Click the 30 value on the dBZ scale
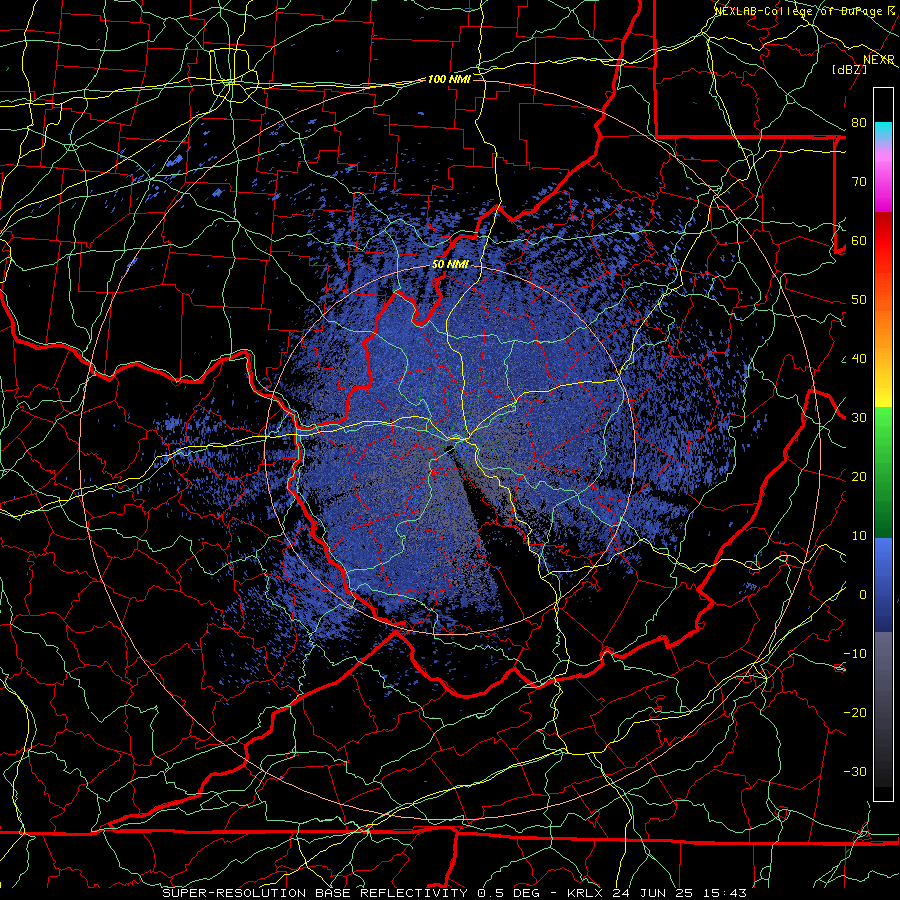This screenshot has height=900, width=900. (859, 418)
